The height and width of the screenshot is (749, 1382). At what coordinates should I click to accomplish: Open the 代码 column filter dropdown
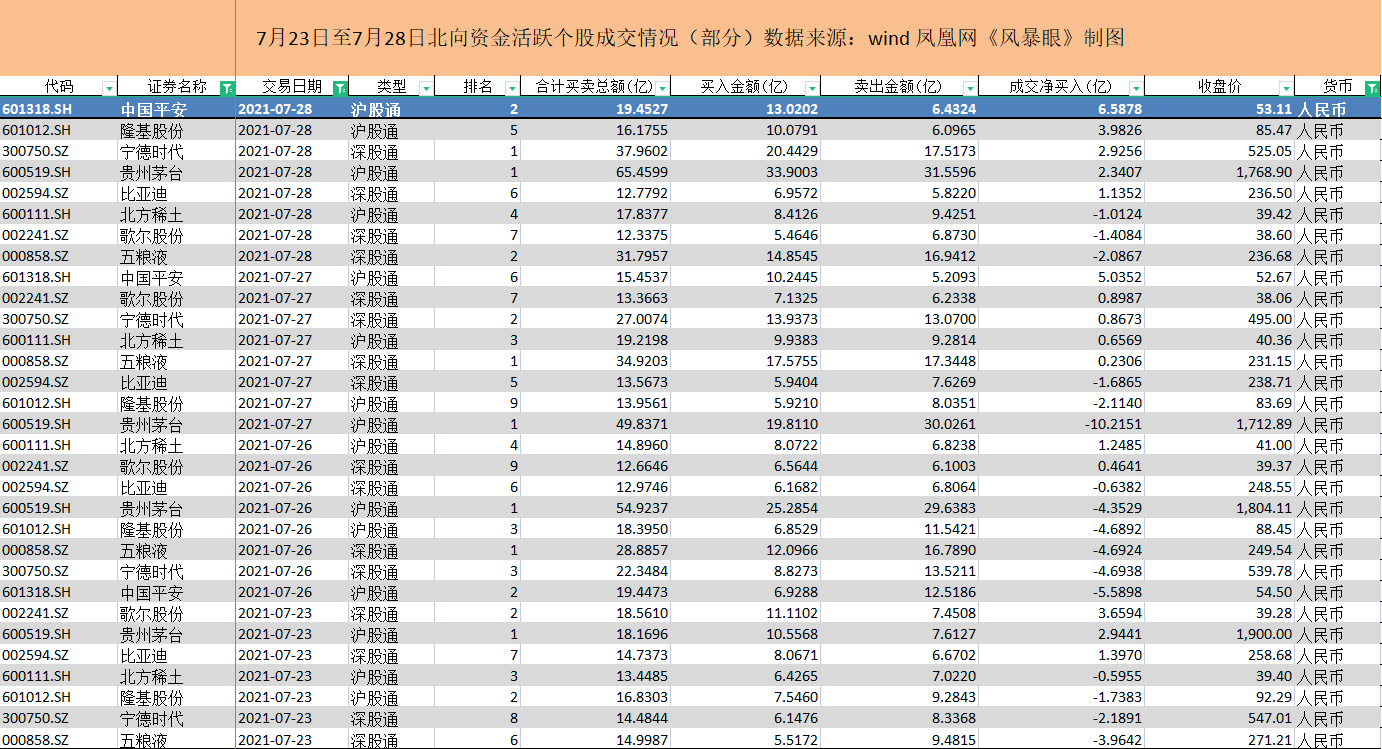(x=108, y=88)
